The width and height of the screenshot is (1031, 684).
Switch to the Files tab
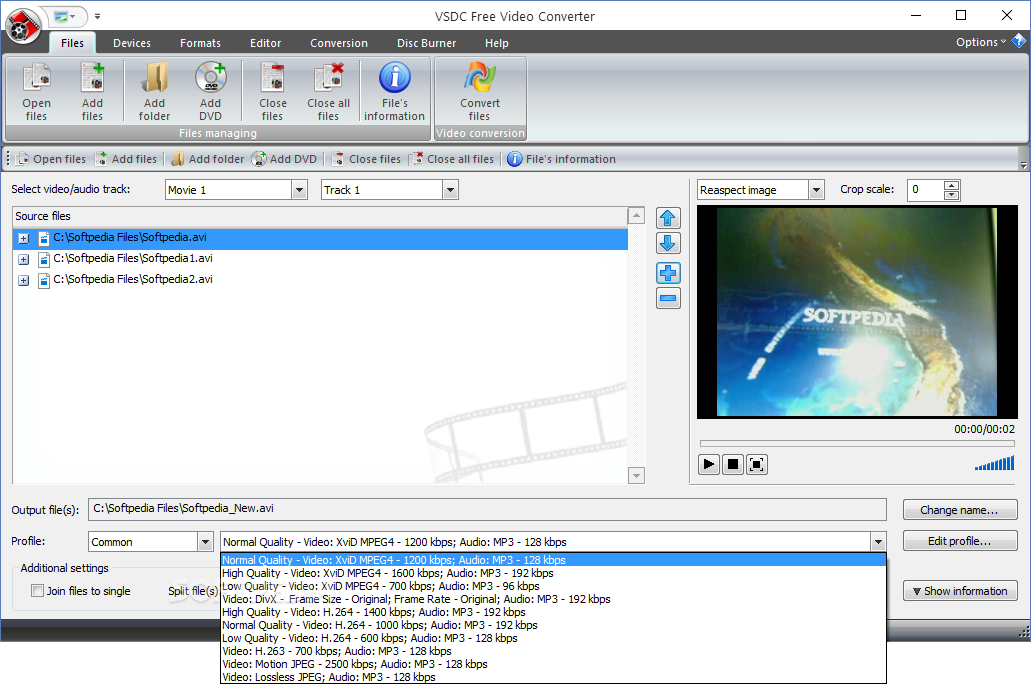pos(72,43)
